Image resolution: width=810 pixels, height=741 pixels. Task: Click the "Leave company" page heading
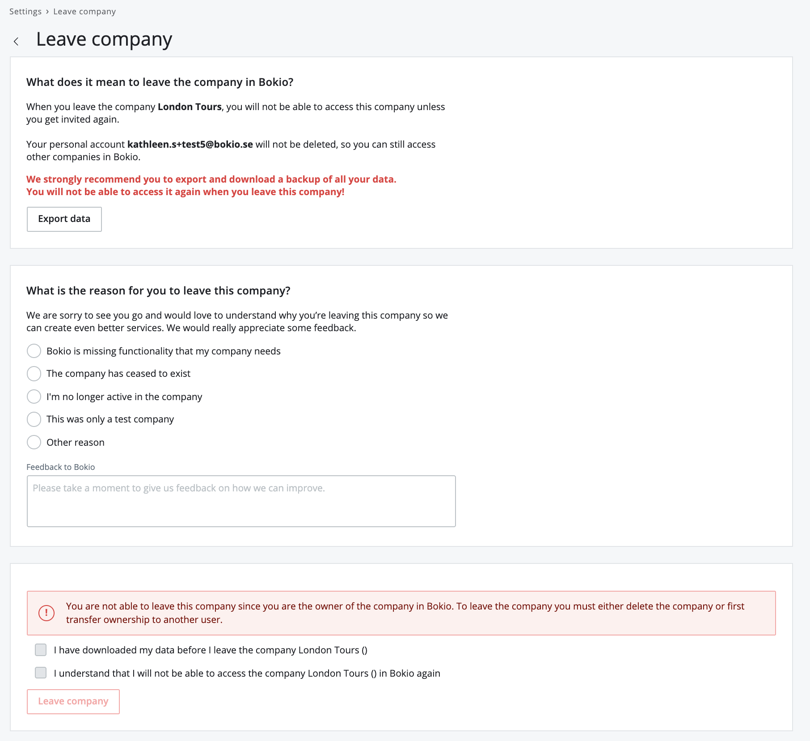[104, 40]
